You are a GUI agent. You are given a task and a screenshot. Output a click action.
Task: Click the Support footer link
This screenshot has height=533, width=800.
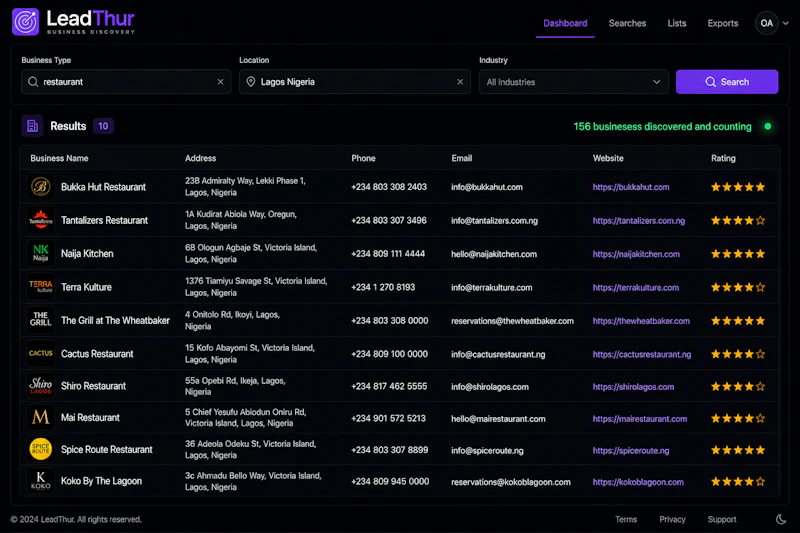tap(722, 519)
